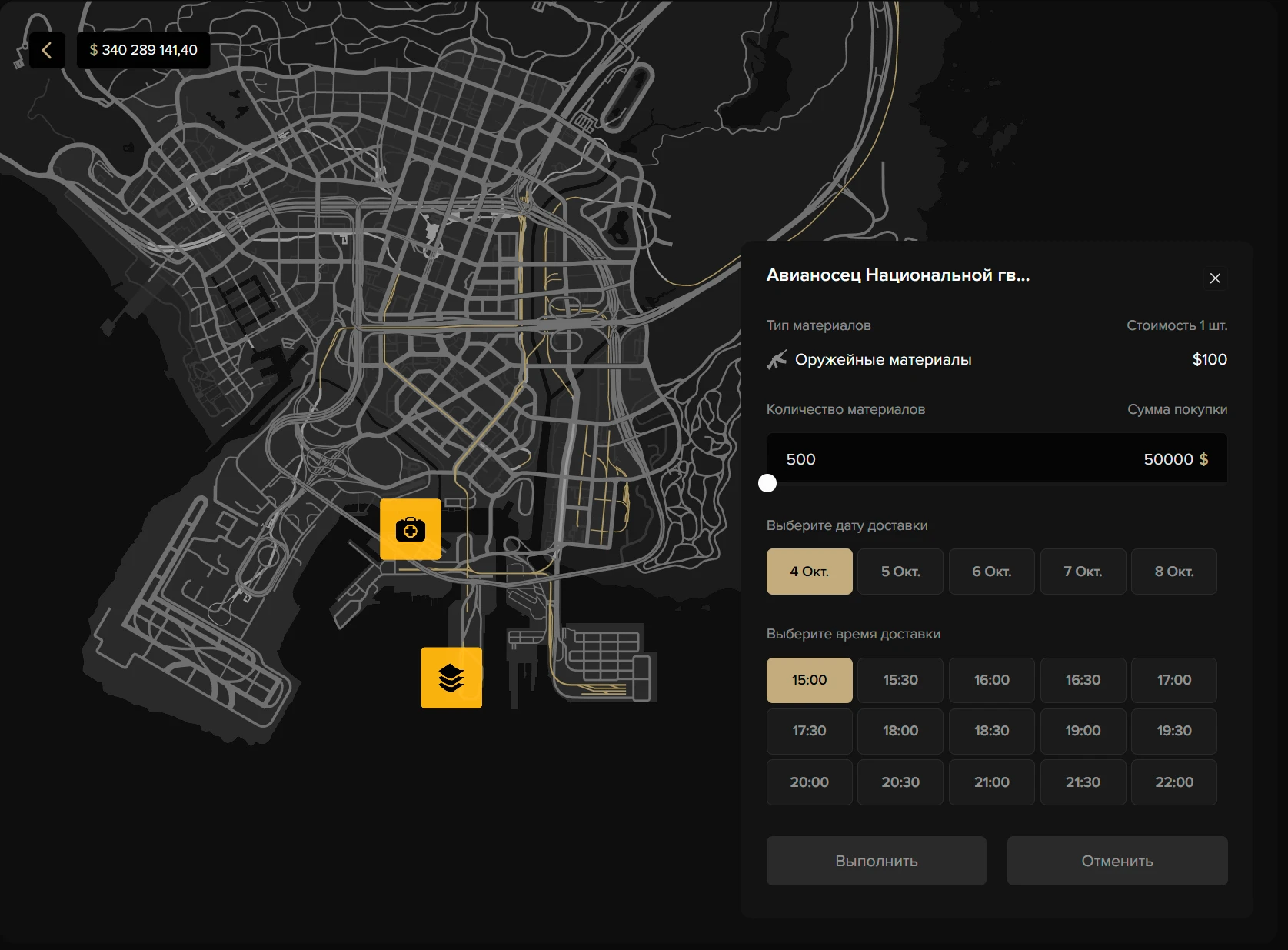Image resolution: width=1288 pixels, height=950 pixels.
Task: Select 6 Окт. delivery date
Action: point(991,572)
